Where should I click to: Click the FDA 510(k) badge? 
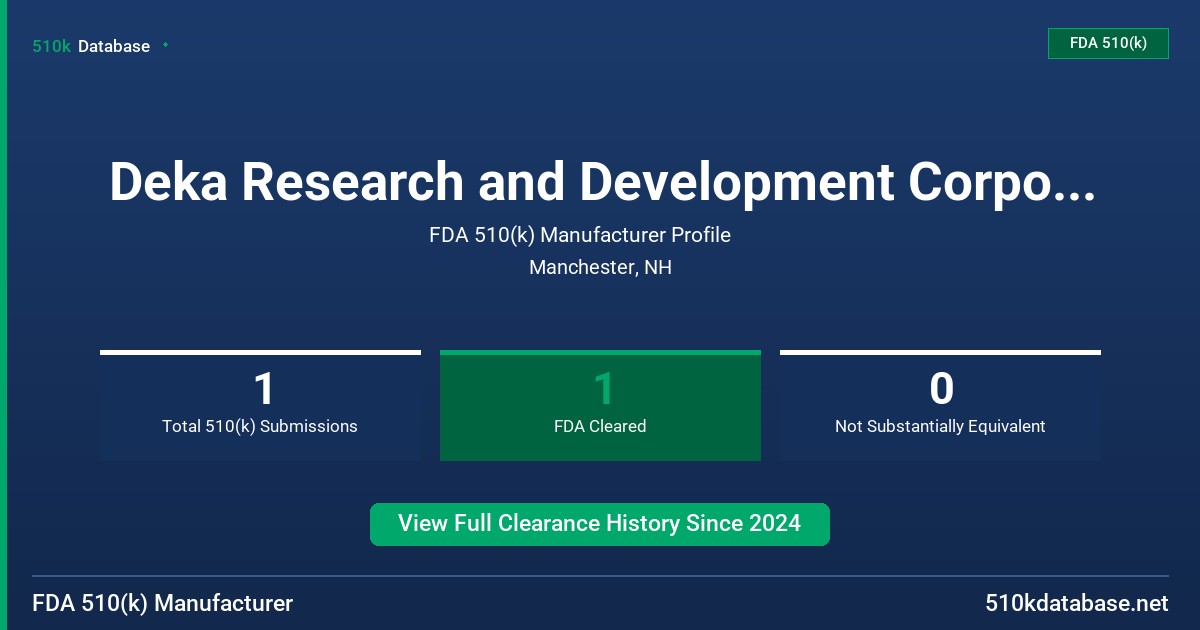click(1108, 44)
